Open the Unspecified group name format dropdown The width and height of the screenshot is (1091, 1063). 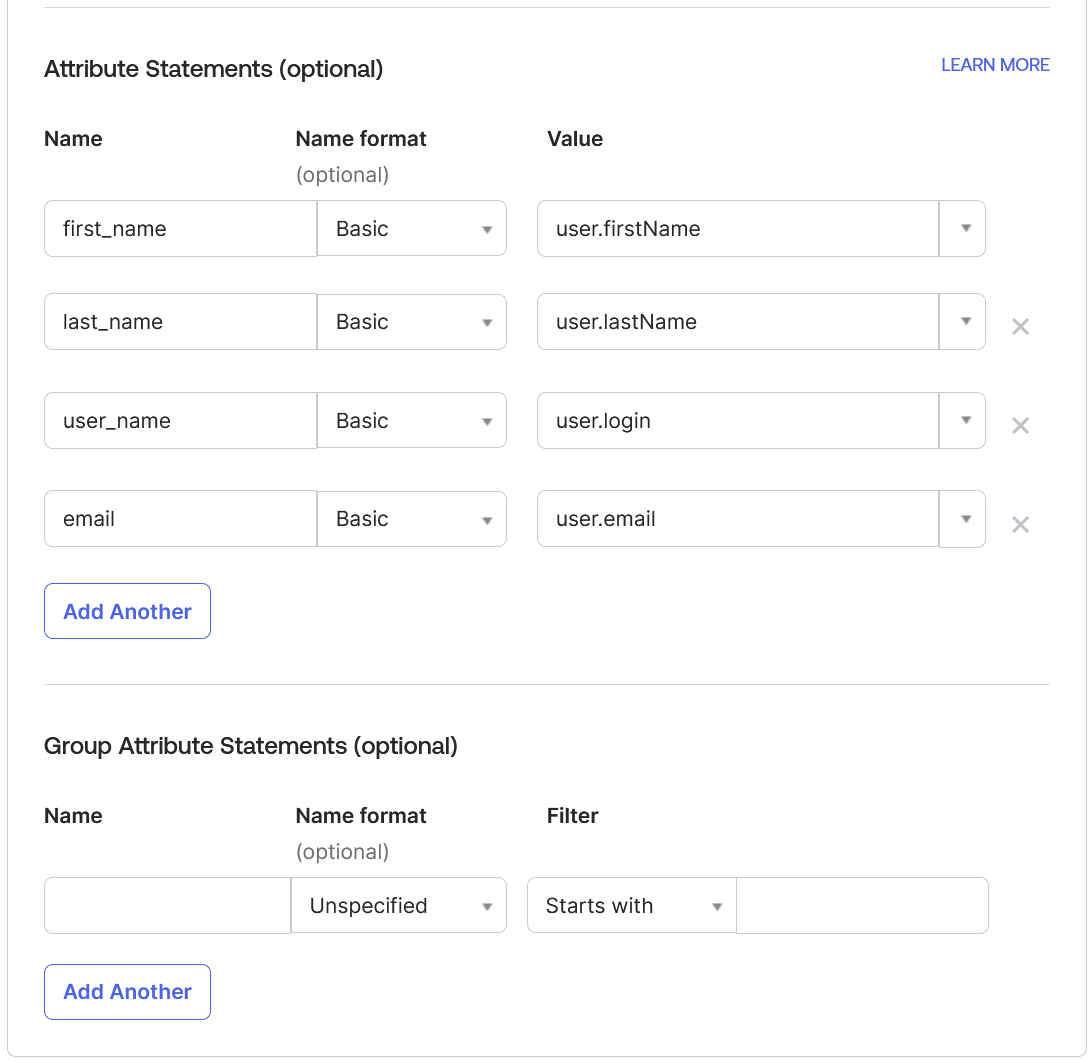(x=399, y=906)
